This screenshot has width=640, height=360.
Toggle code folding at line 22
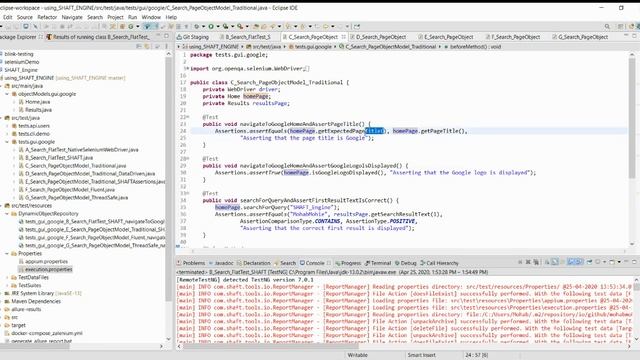tap(188, 117)
